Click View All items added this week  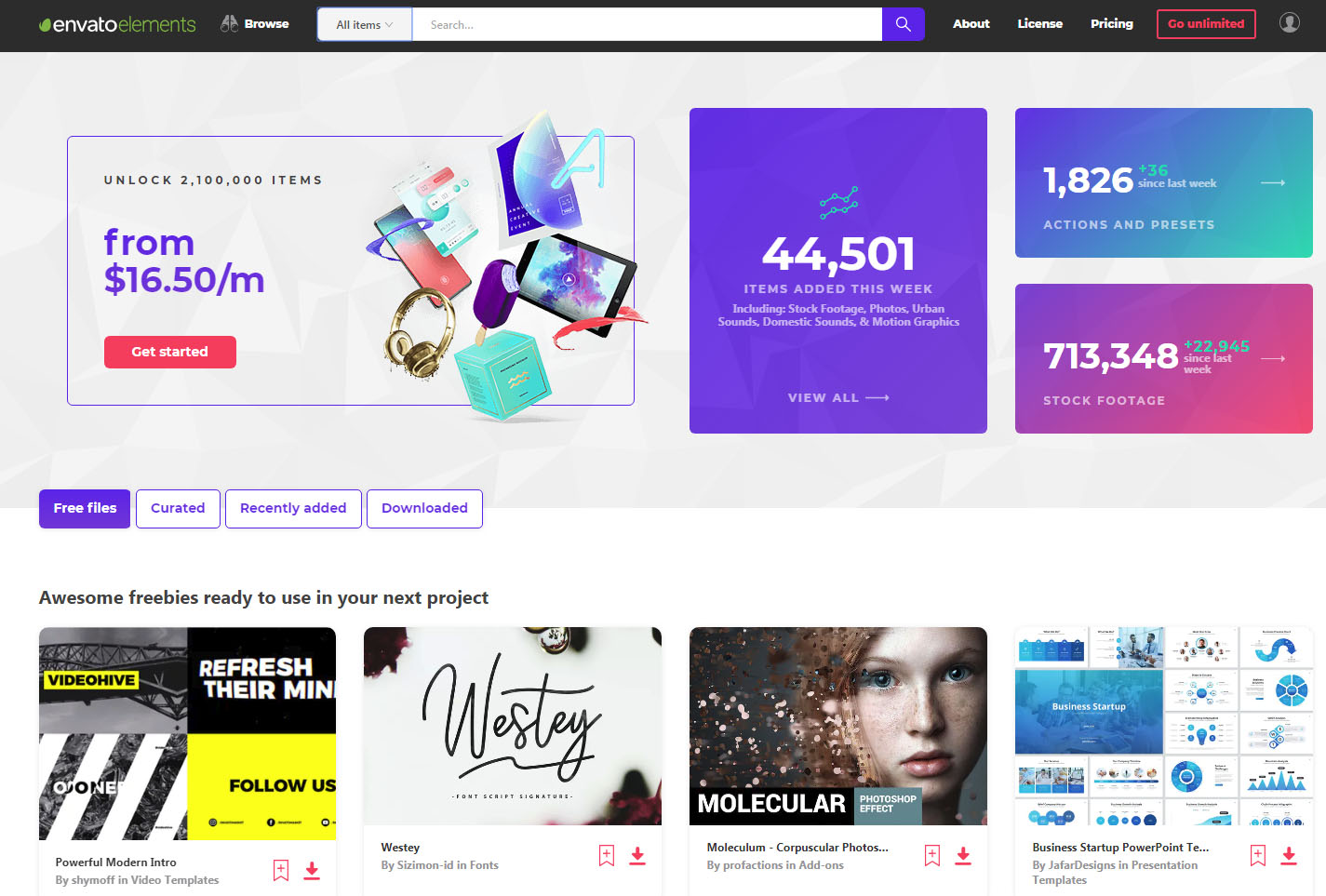(x=838, y=397)
